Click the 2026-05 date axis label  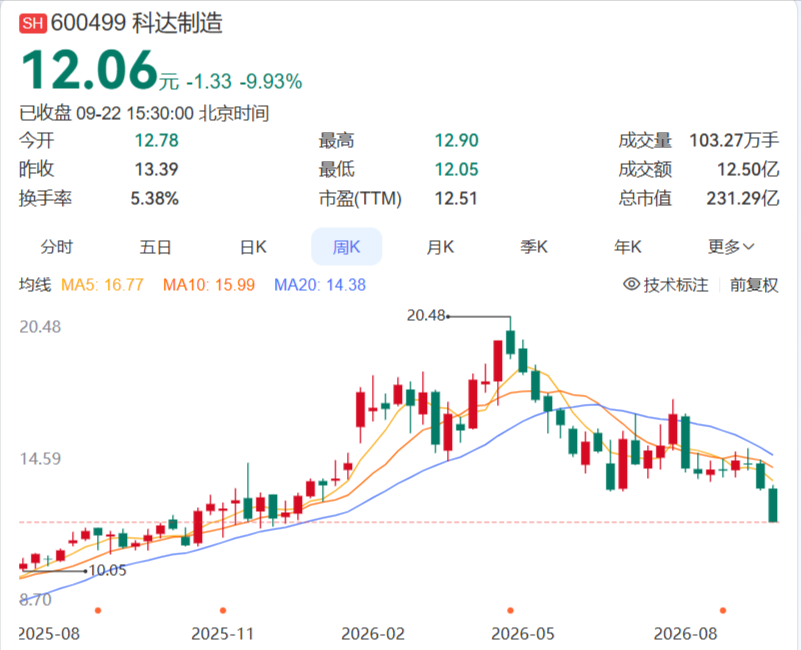523,634
